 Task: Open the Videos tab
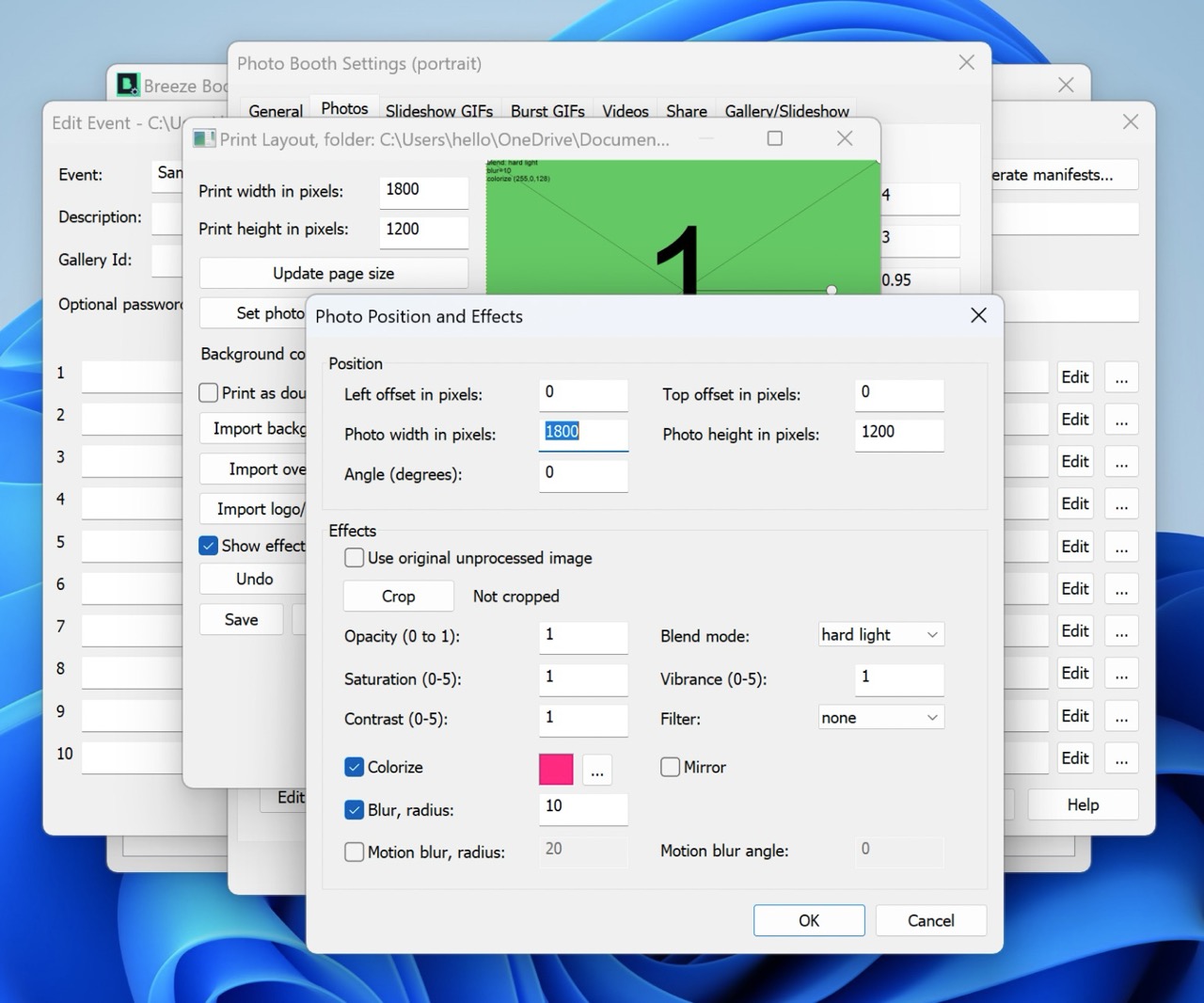click(x=626, y=111)
